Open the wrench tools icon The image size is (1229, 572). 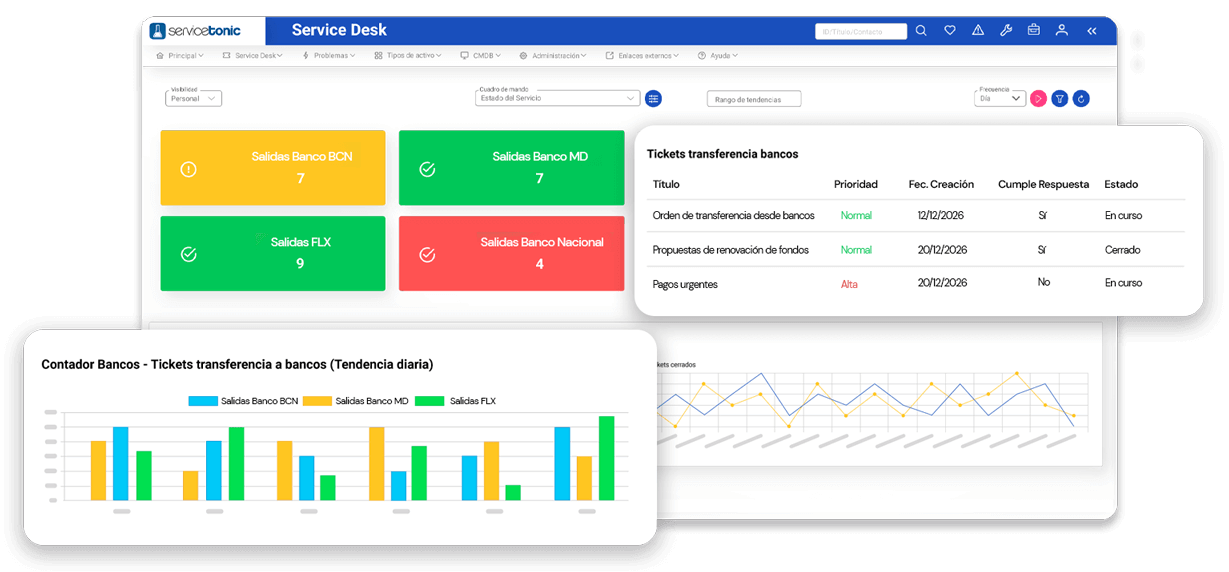1006,30
